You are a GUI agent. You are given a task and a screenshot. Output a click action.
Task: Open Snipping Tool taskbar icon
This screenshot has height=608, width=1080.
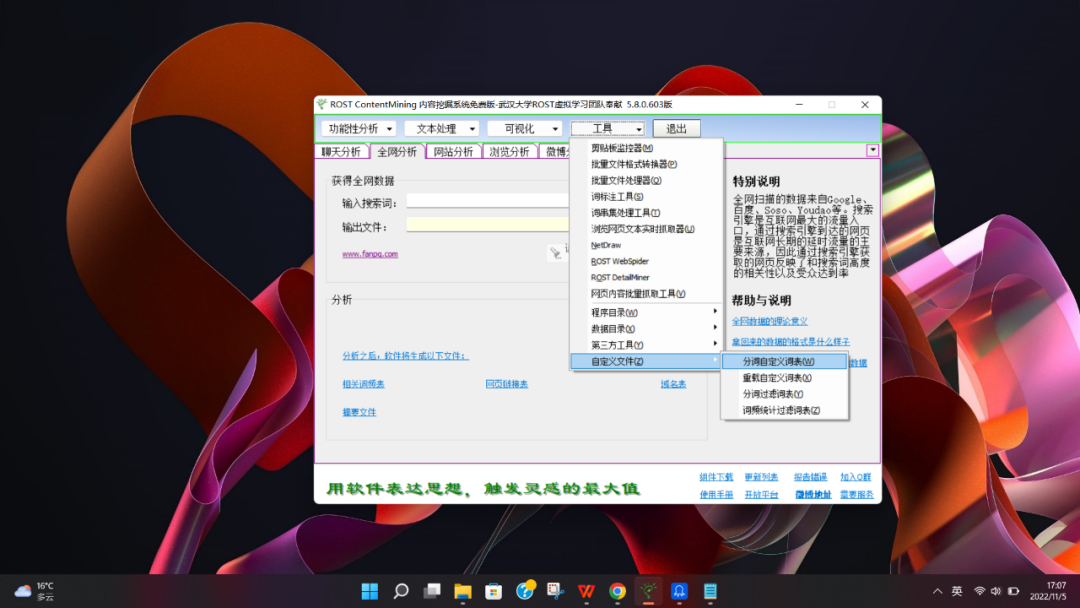point(556,591)
